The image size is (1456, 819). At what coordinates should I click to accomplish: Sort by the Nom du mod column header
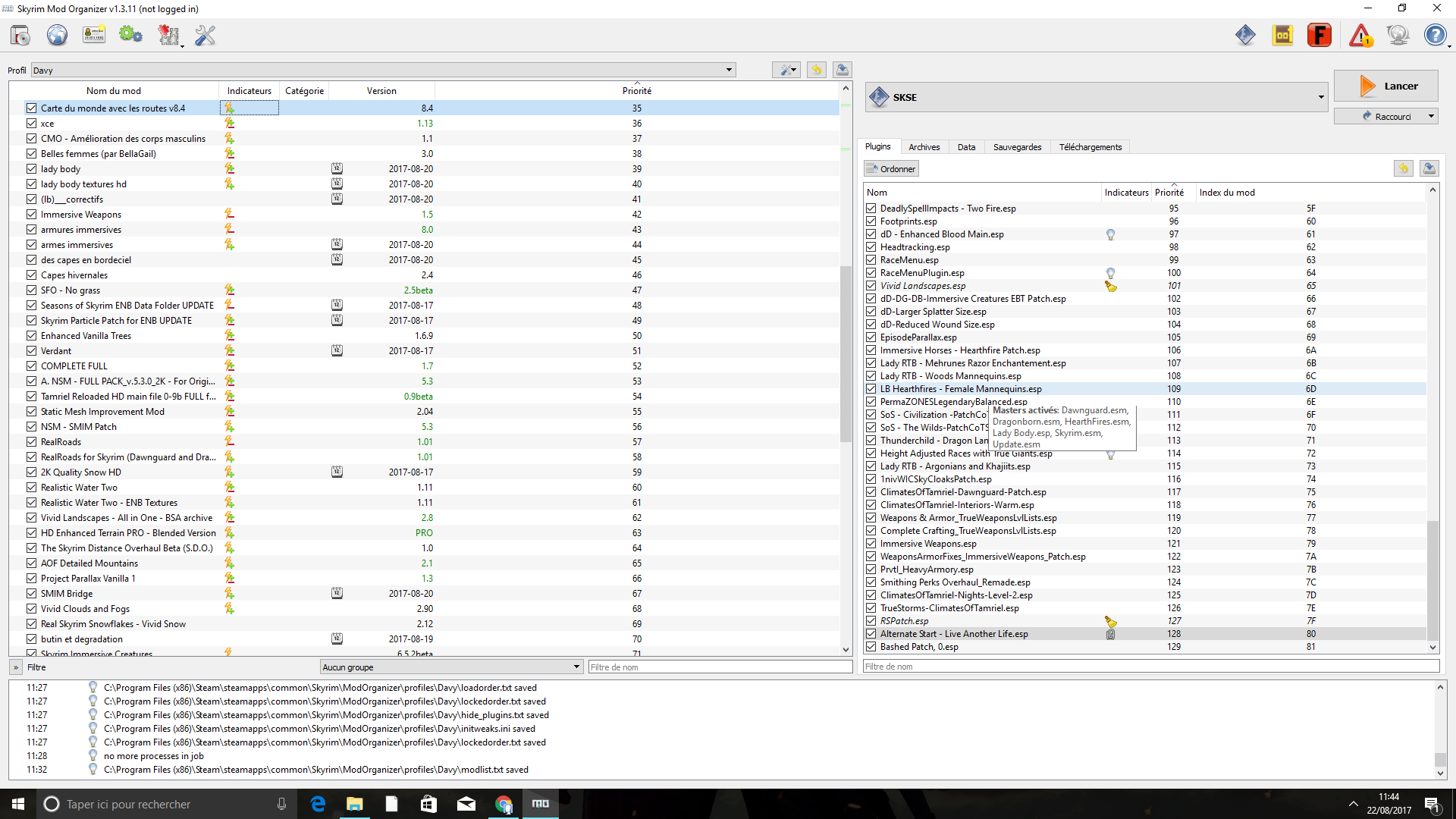point(114,90)
